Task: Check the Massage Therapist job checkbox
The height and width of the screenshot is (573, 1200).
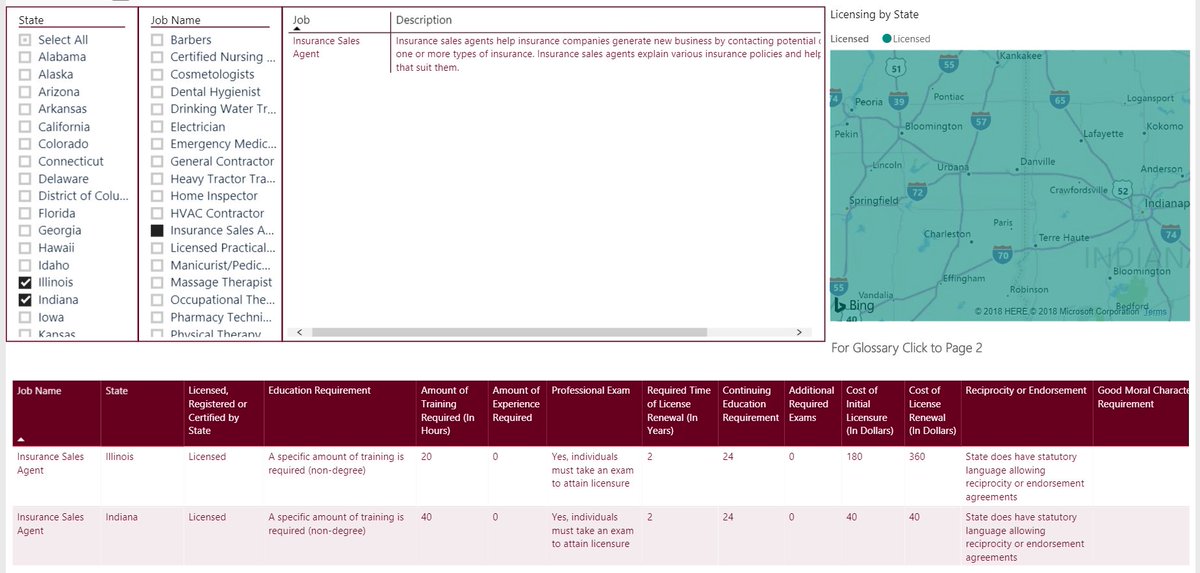Action: pyautogui.click(x=157, y=283)
